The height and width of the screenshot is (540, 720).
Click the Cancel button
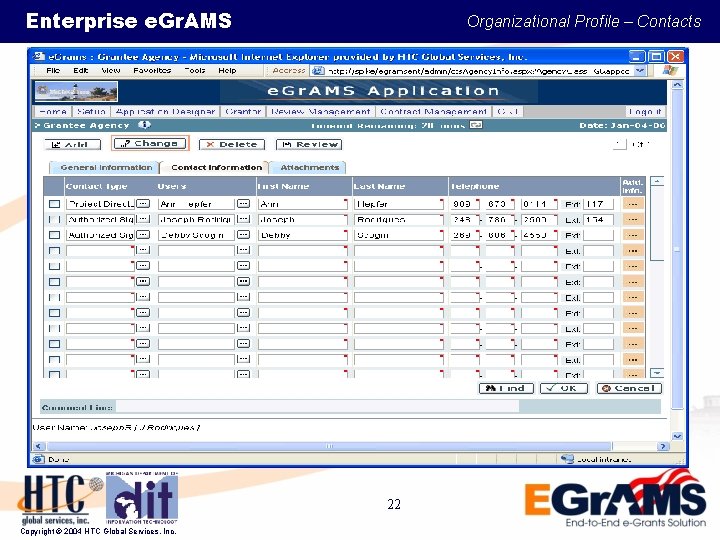click(629, 388)
